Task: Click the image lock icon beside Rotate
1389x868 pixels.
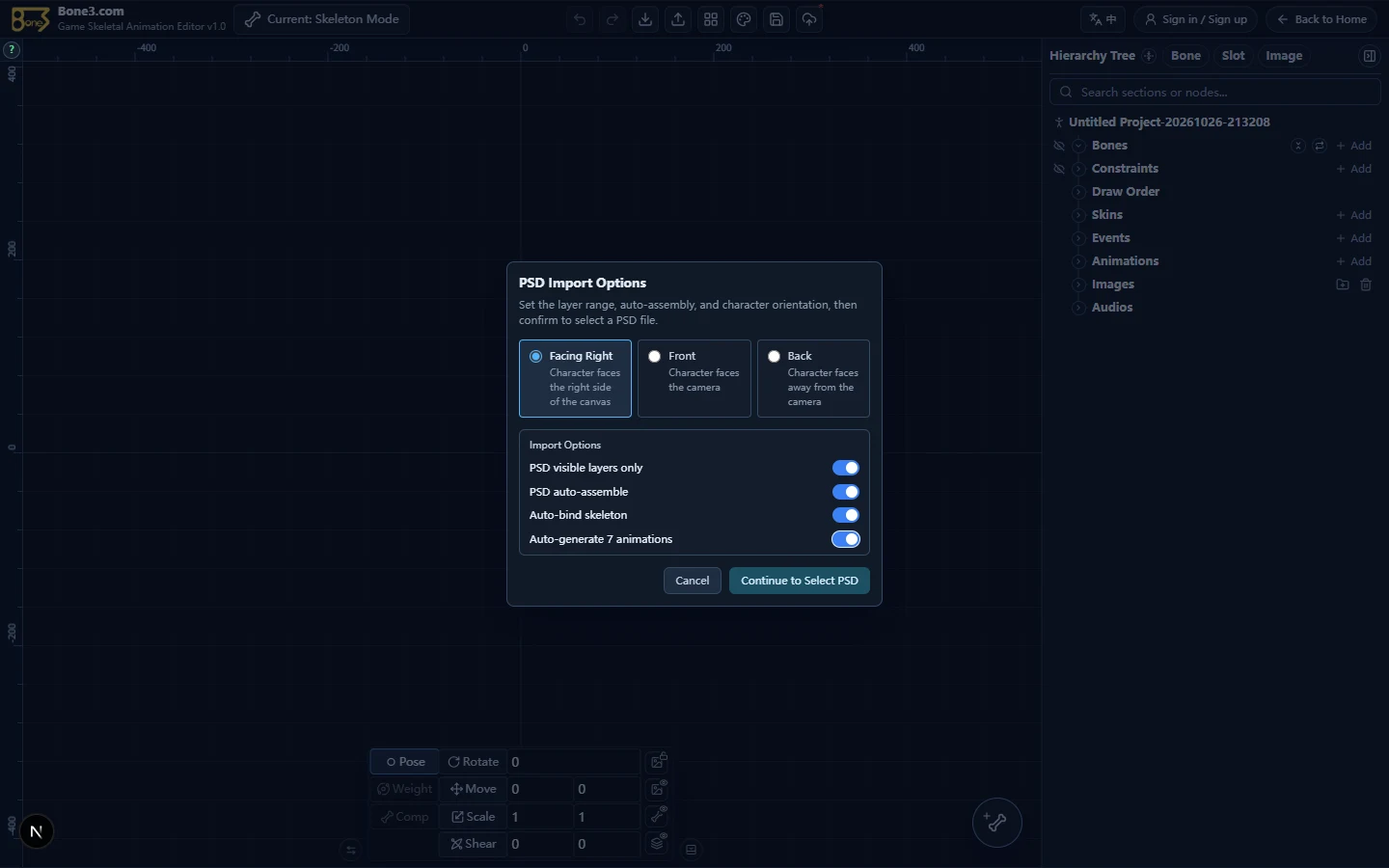Action: coord(659,761)
